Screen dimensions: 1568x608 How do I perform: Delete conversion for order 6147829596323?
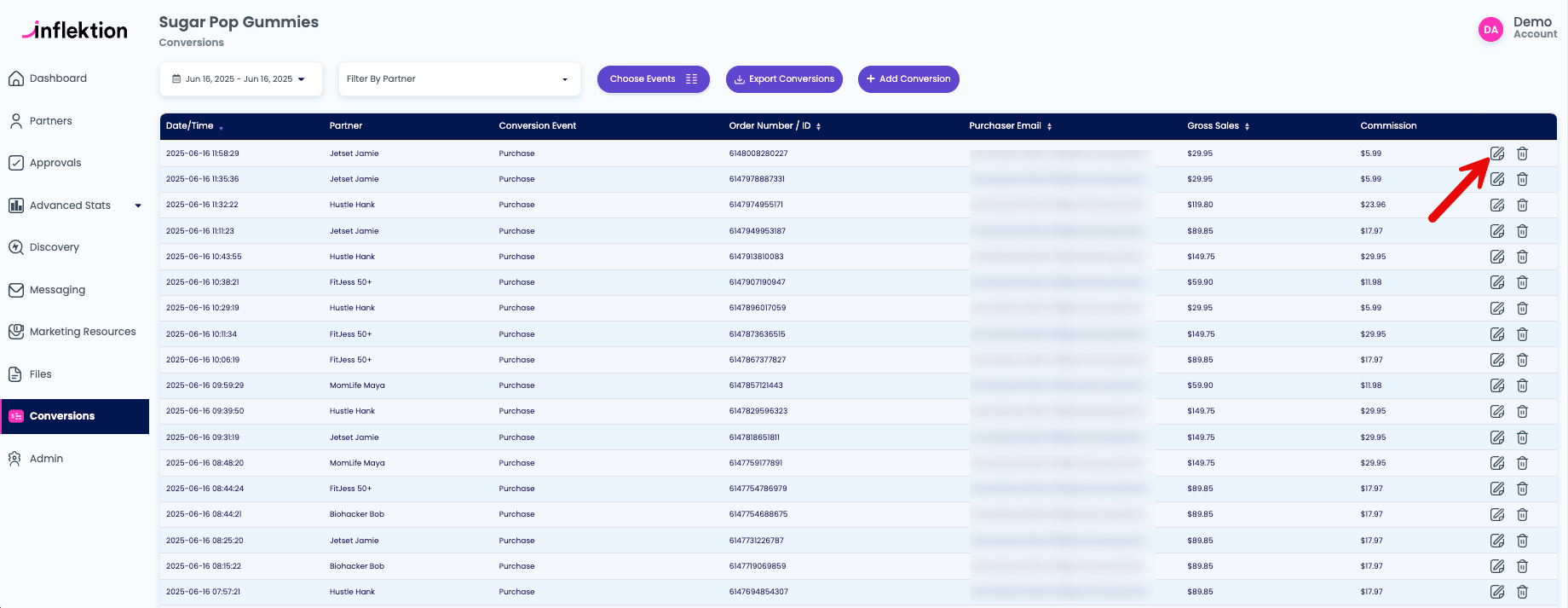coord(1523,411)
